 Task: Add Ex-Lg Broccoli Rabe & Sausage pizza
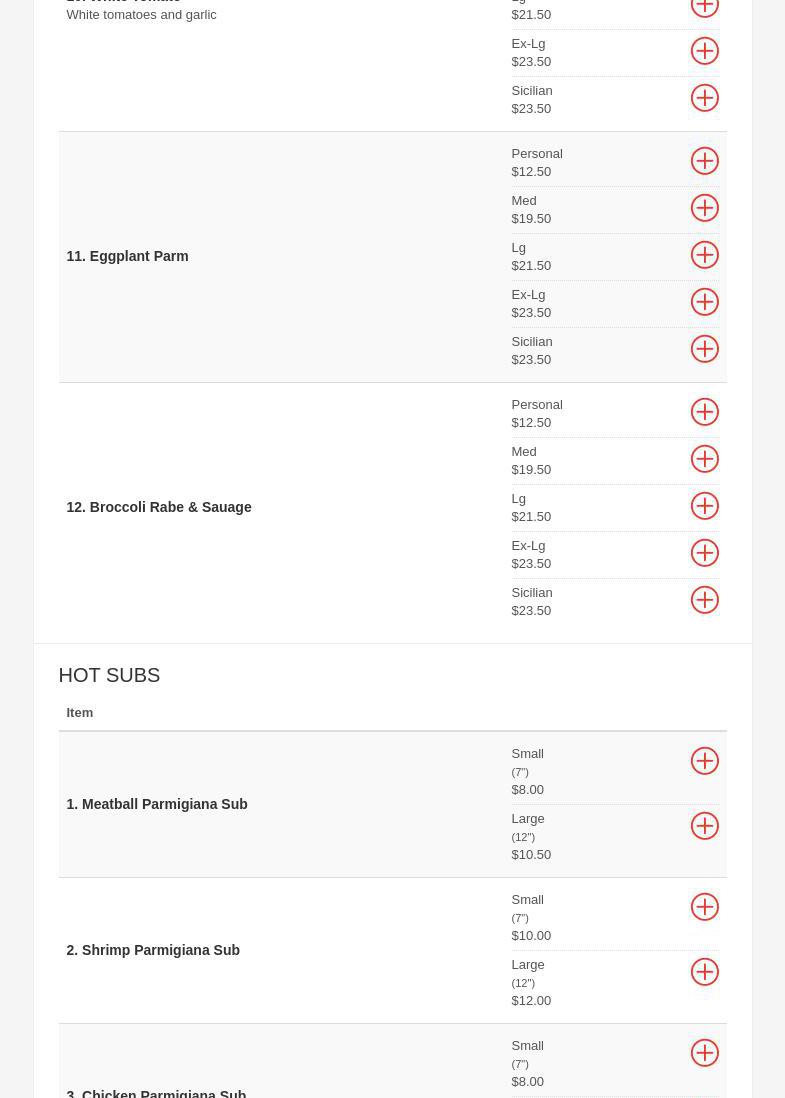(704, 553)
